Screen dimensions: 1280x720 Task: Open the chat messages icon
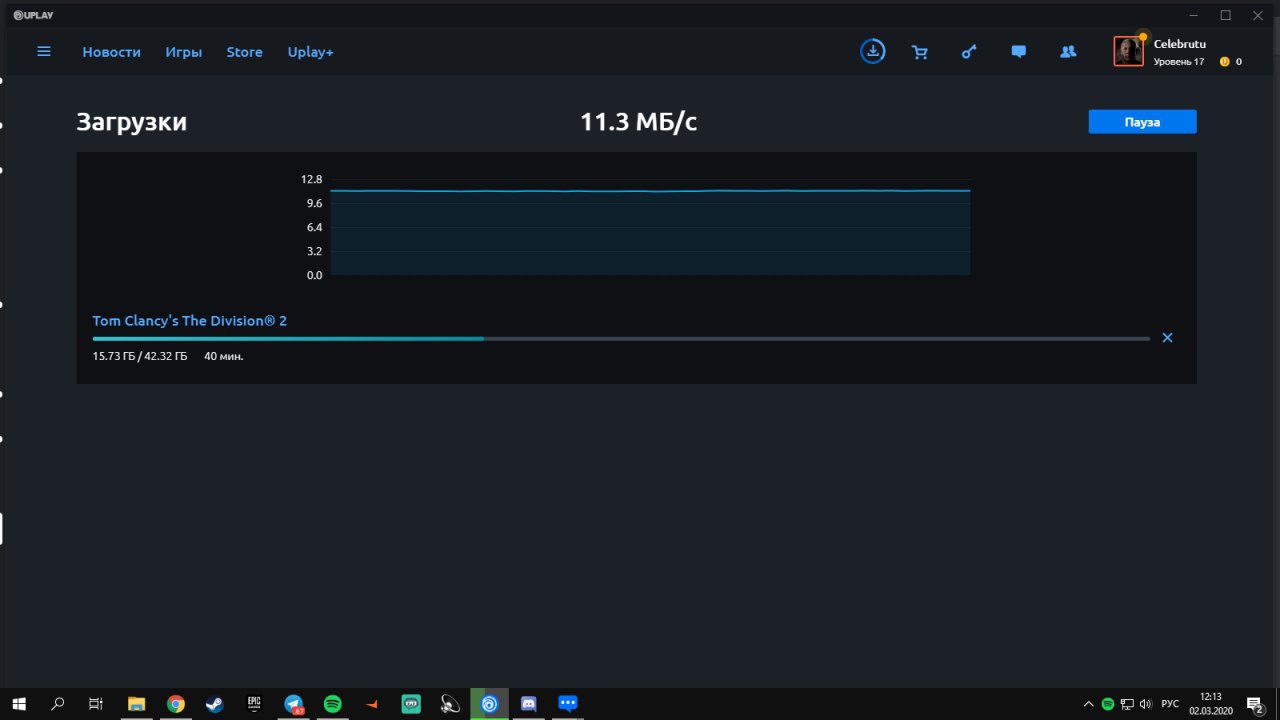(1018, 52)
